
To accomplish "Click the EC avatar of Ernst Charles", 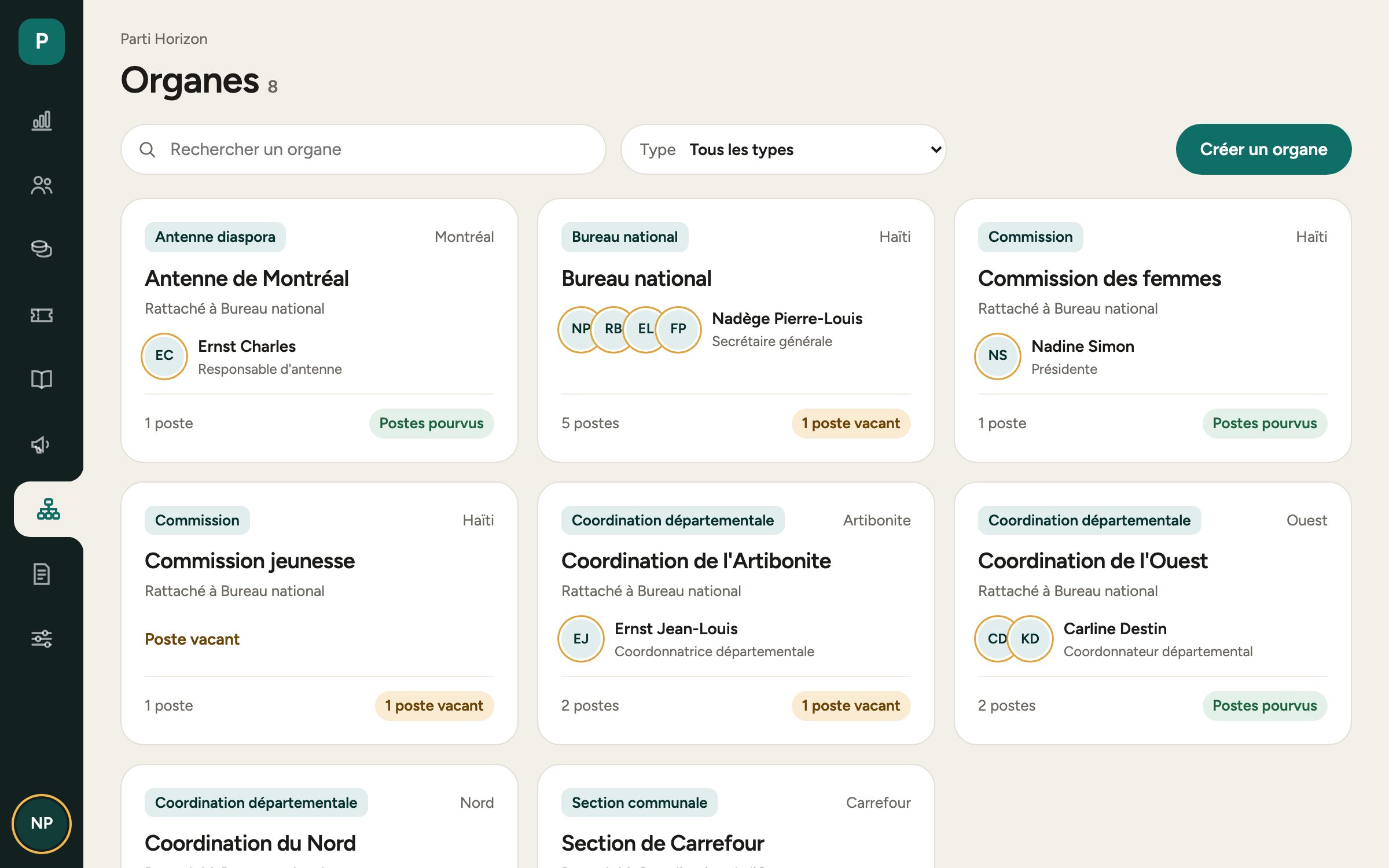I will coord(164,356).
